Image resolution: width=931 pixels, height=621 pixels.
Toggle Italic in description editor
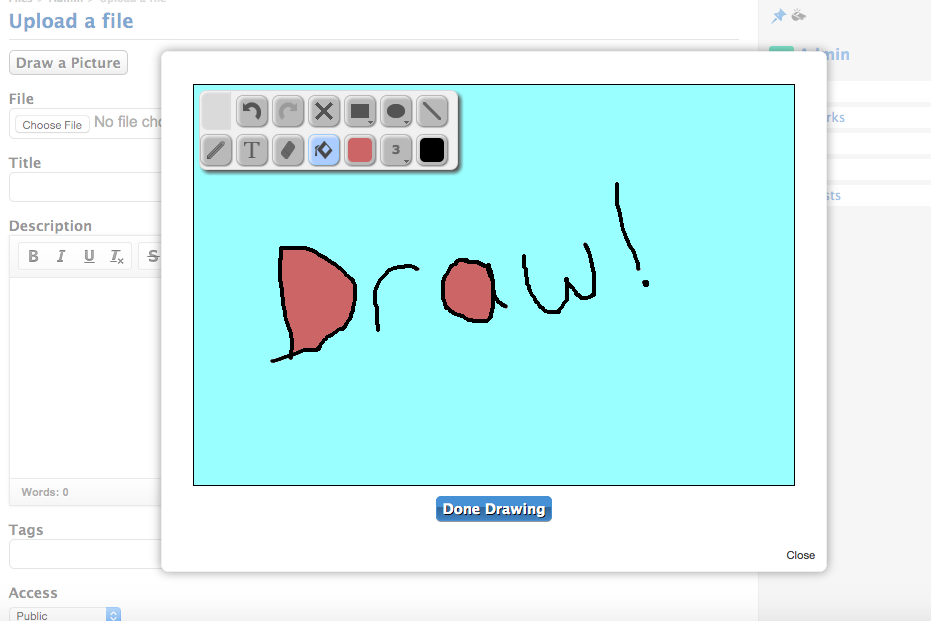61,256
